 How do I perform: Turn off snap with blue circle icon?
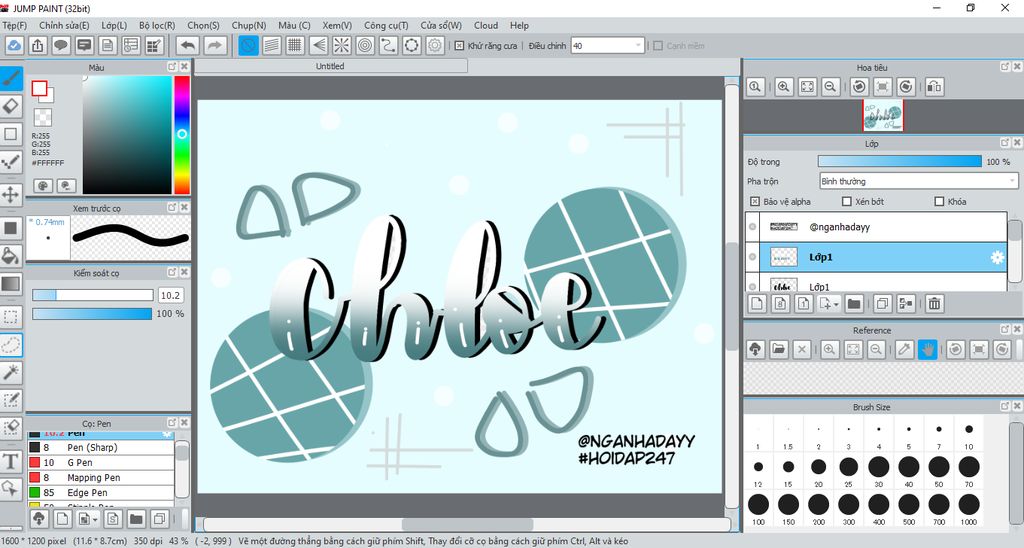pyautogui.click(x=248, y=46)
